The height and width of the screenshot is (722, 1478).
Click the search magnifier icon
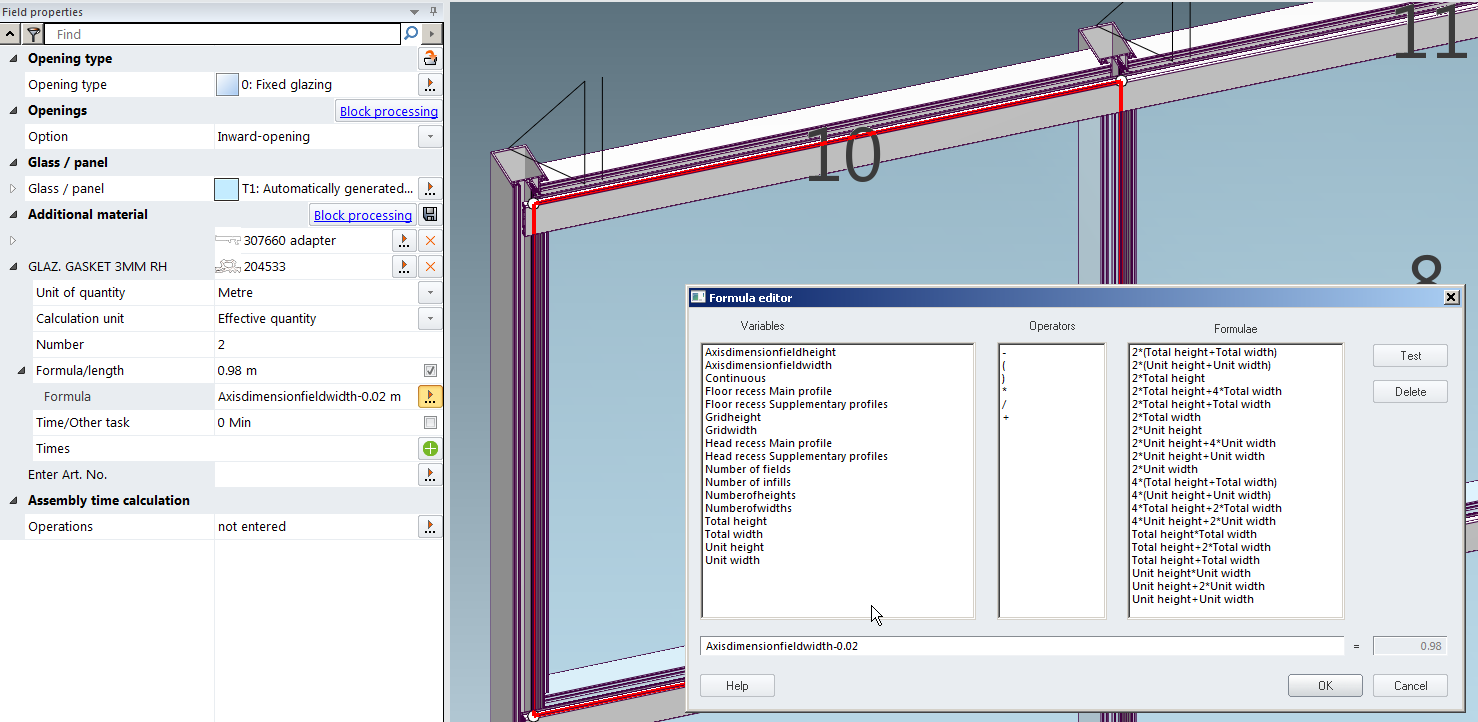pyautogui.click(x=411, y=34)
